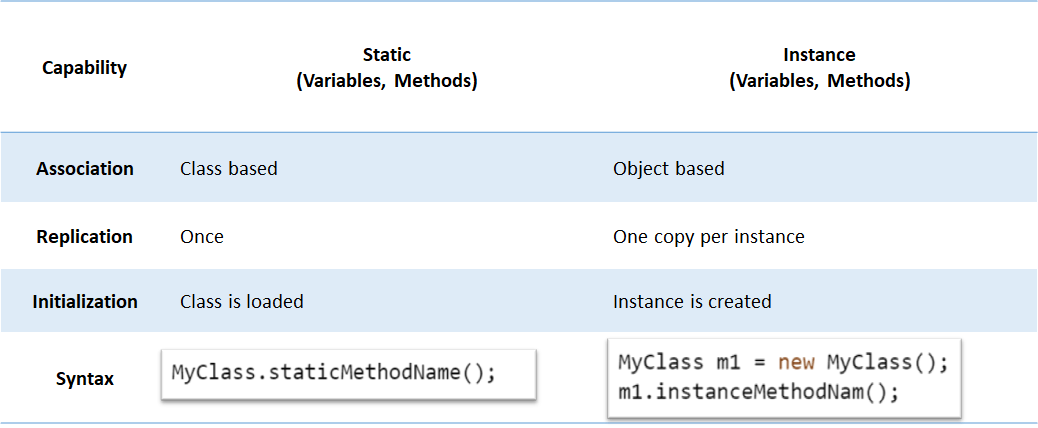Image resolution: width=1038 pixels, height=428 pixels.
Task: Select the Association row label
Action: 85,169
